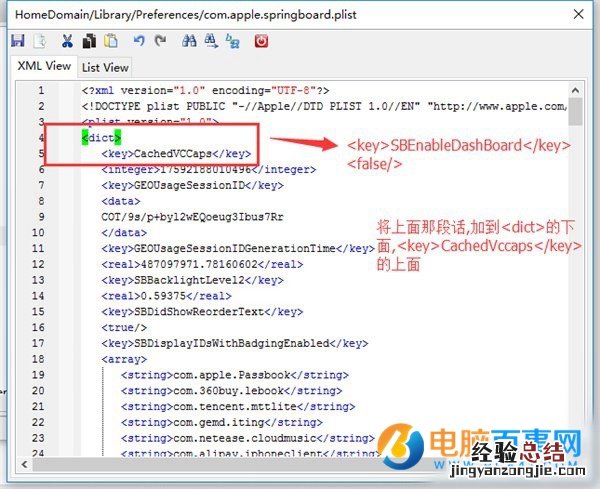Click the com.apple.Passbook string line
Screen dimensions: 600x489
[235, 375]
